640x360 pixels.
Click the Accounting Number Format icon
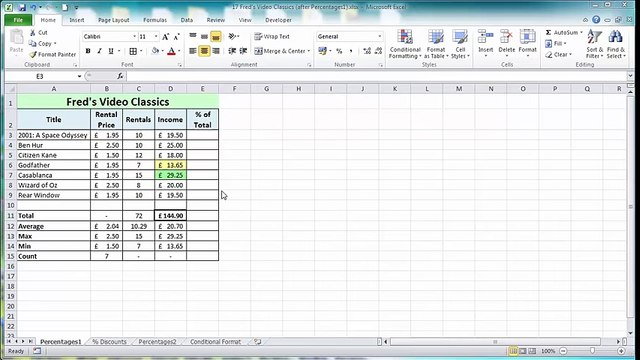(x=322, y=51)
